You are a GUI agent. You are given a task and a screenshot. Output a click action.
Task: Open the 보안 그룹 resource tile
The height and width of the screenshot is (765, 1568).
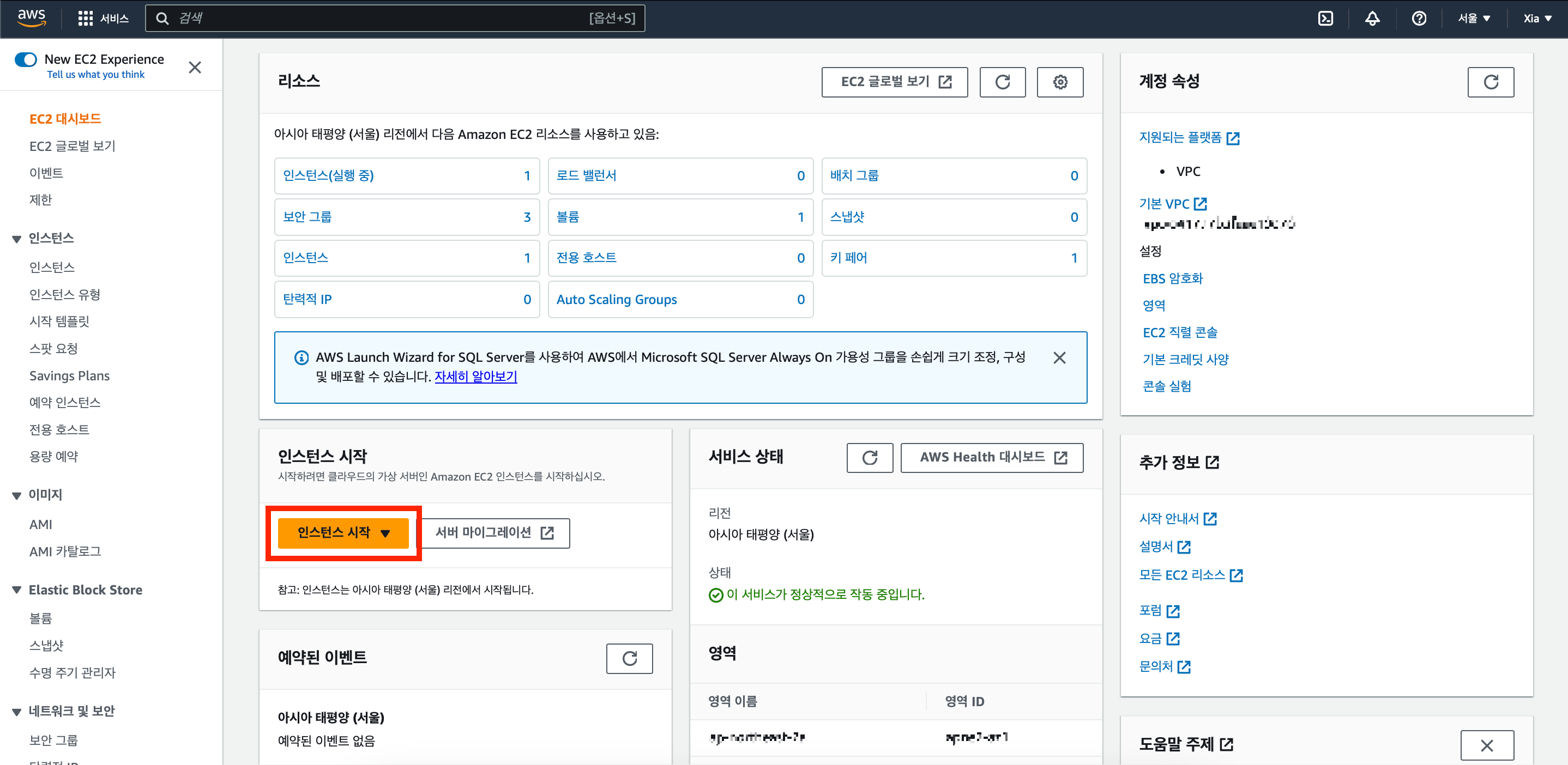click(407, 217)
